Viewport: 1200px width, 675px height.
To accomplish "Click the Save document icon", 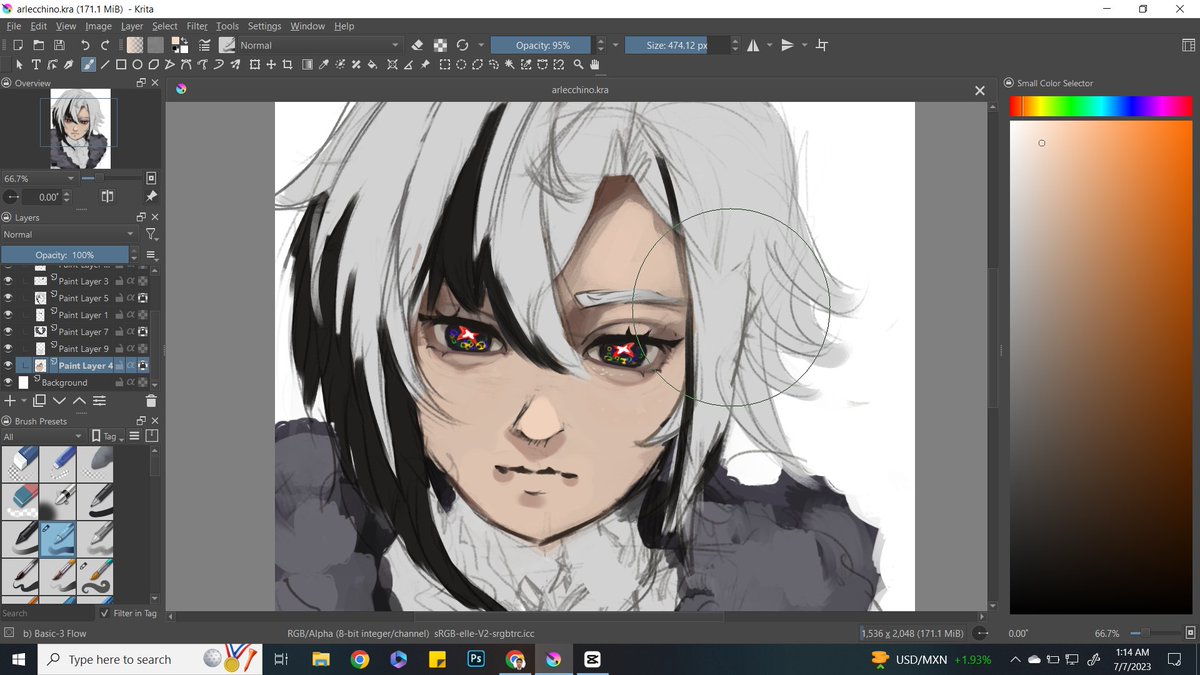I will tap(59, 45).
